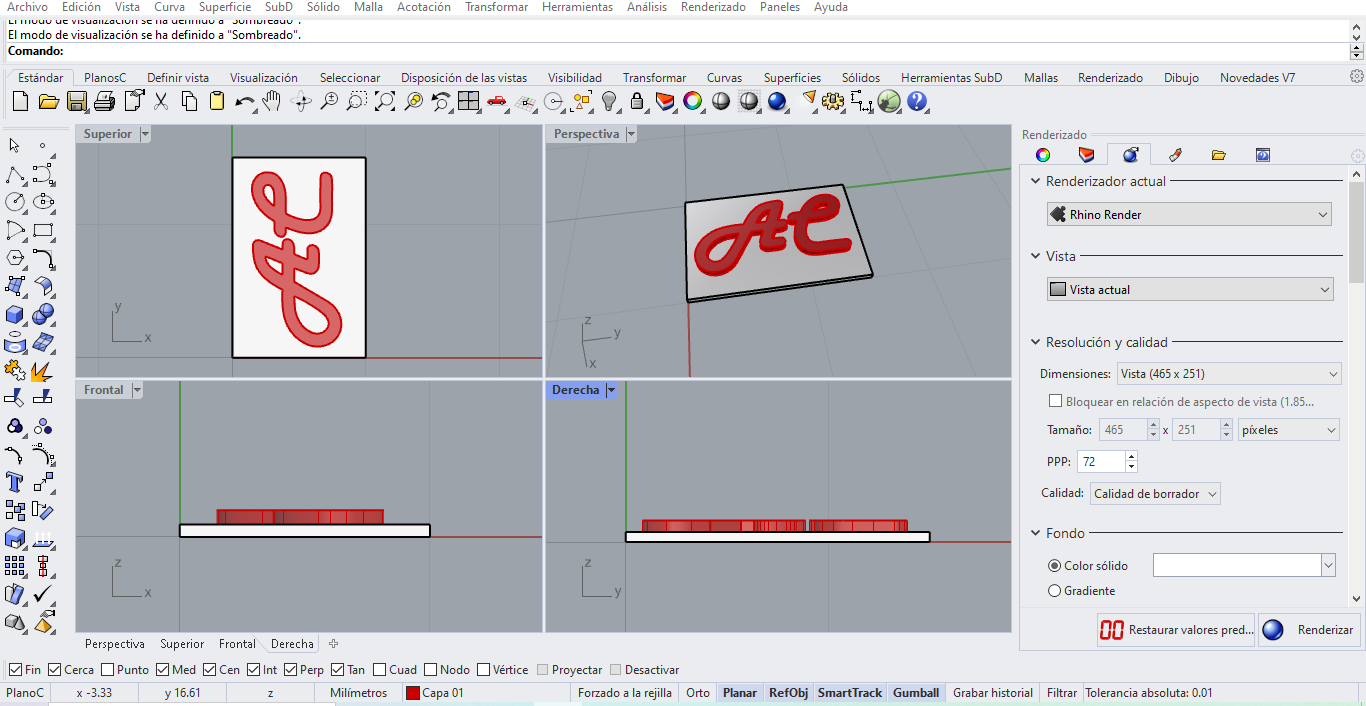The image size is (1366, 706).
Task: Open help with the question mark icon
Action: click(917, 101)
